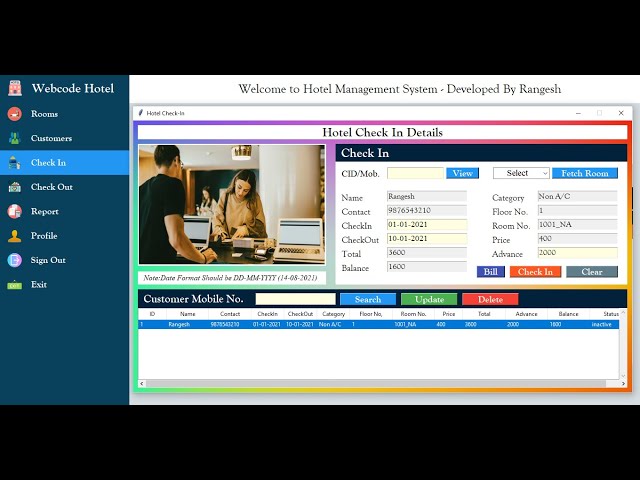Click the Search button
640x480 pixels.
point(368,299)
